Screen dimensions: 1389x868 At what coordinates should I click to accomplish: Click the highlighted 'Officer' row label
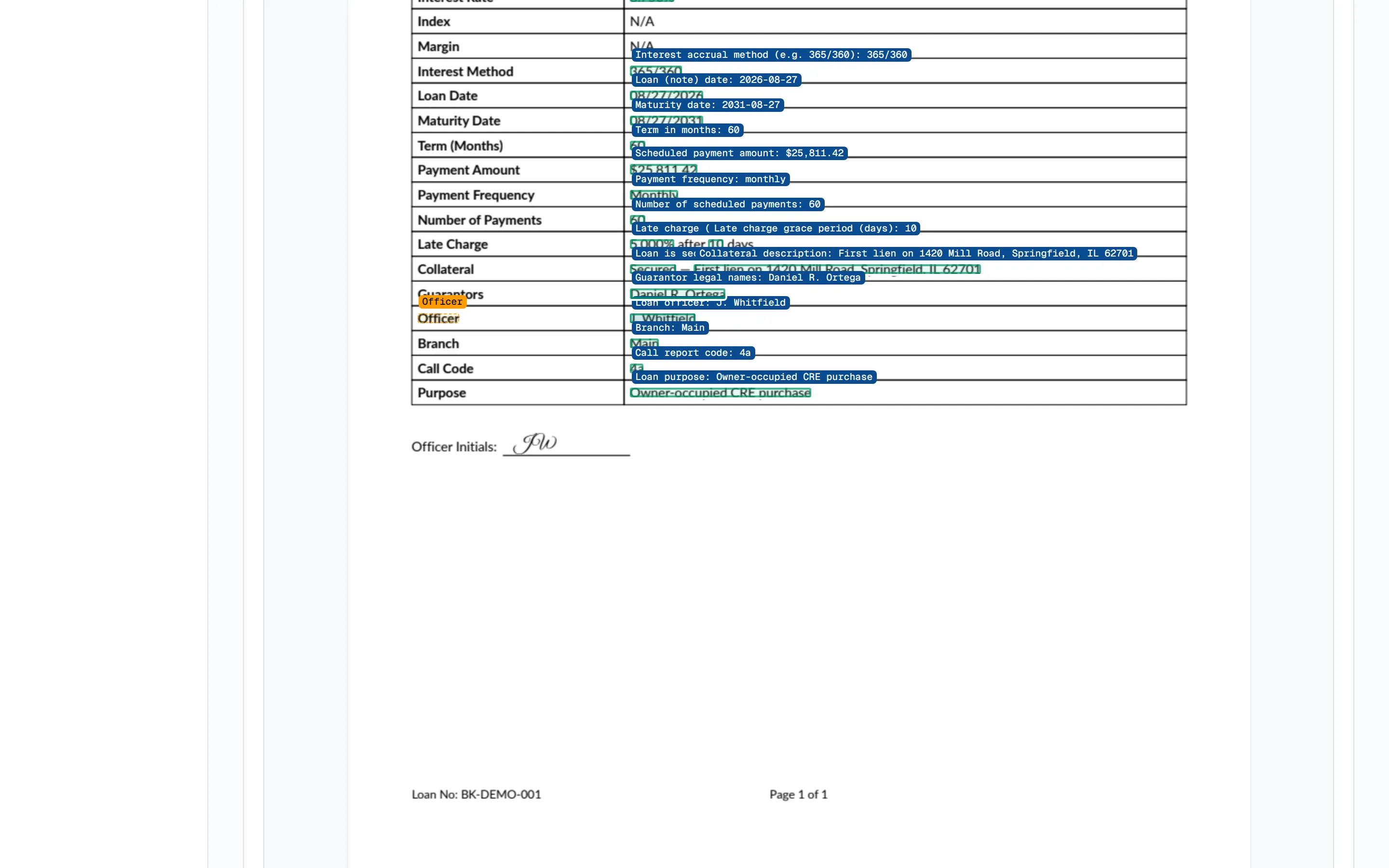(x=438, y=319)
